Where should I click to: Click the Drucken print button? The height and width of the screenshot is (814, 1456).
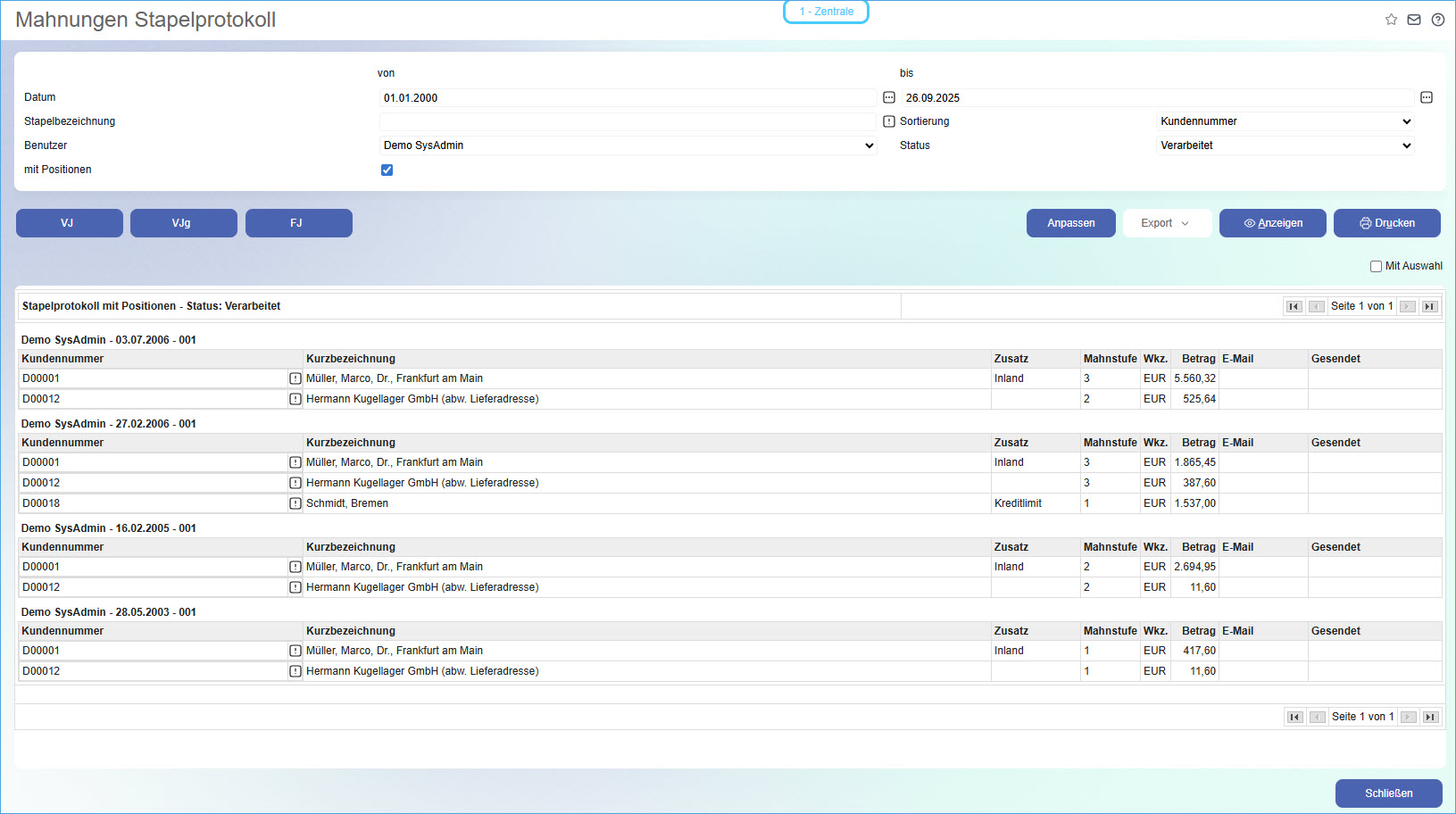click(x=1386, y=223)
